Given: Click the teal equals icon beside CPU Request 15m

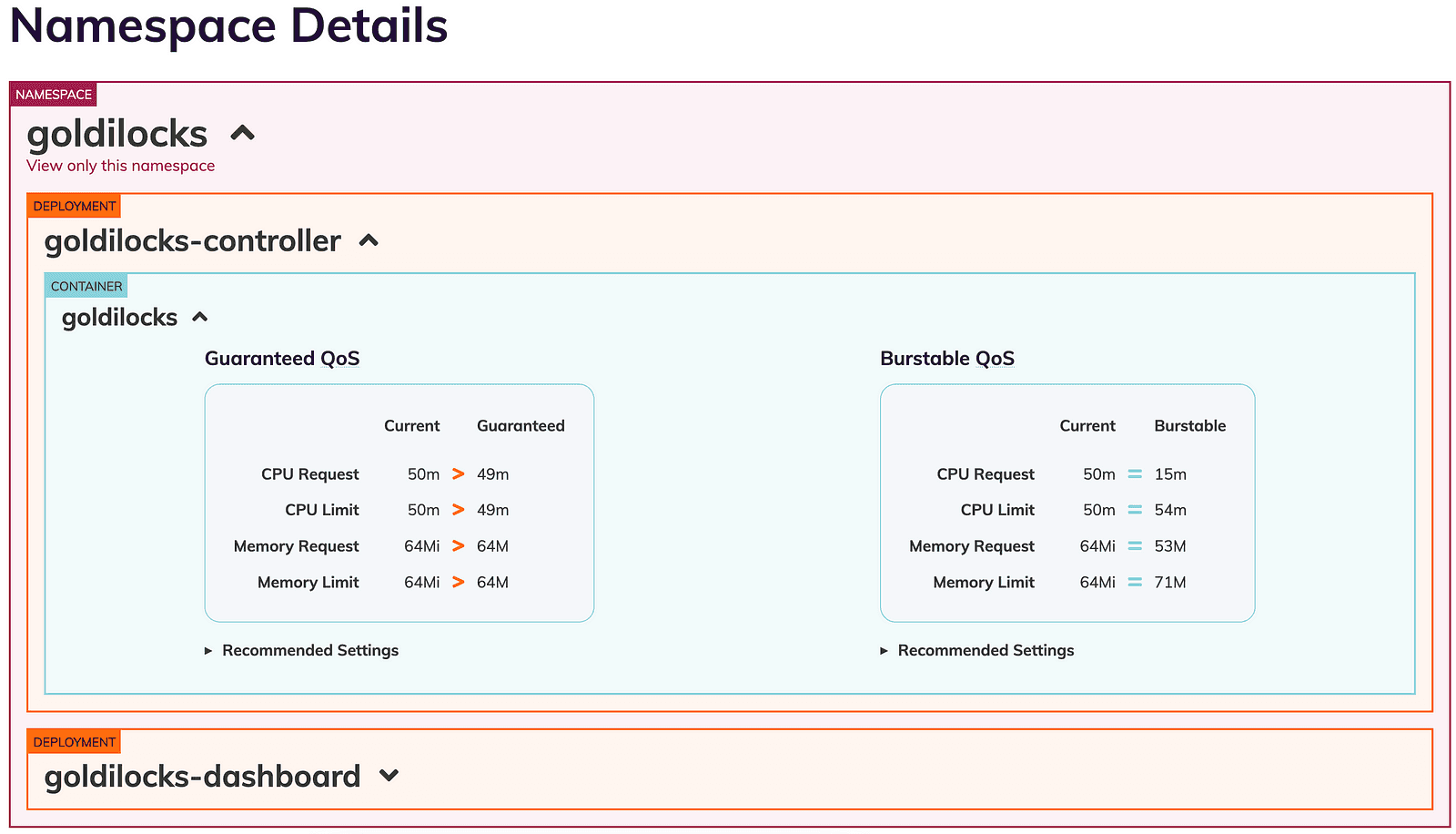Looking at the screenshot, I should pos(1134,473).
